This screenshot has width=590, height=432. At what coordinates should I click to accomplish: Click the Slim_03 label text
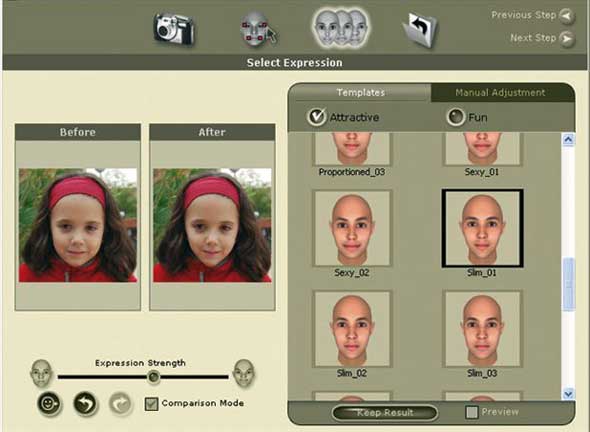[482, 373]
